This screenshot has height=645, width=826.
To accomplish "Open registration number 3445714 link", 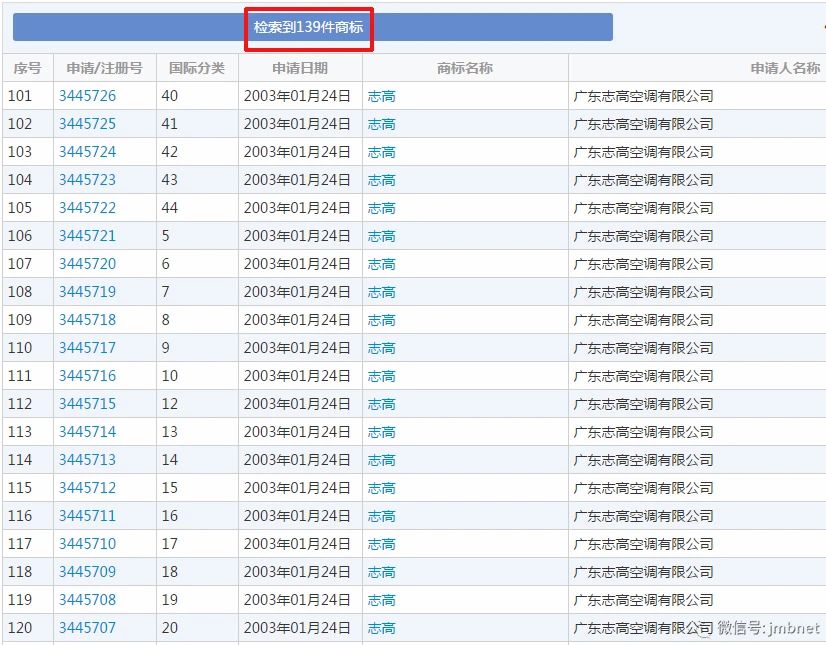I will coord(87,432).
